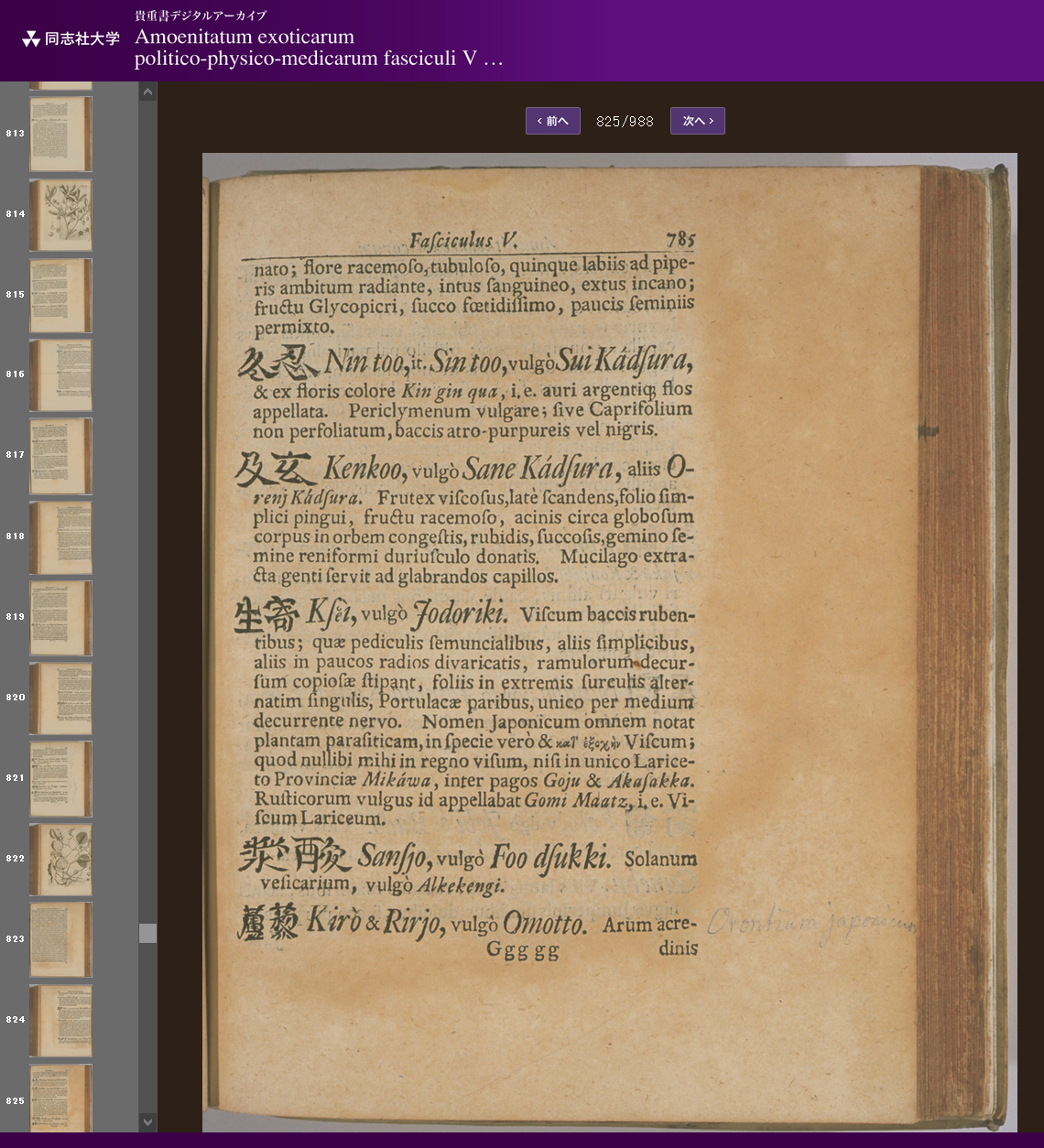
Task: Go to previous page with 前へ button
Action: click(x=552, y=121)
